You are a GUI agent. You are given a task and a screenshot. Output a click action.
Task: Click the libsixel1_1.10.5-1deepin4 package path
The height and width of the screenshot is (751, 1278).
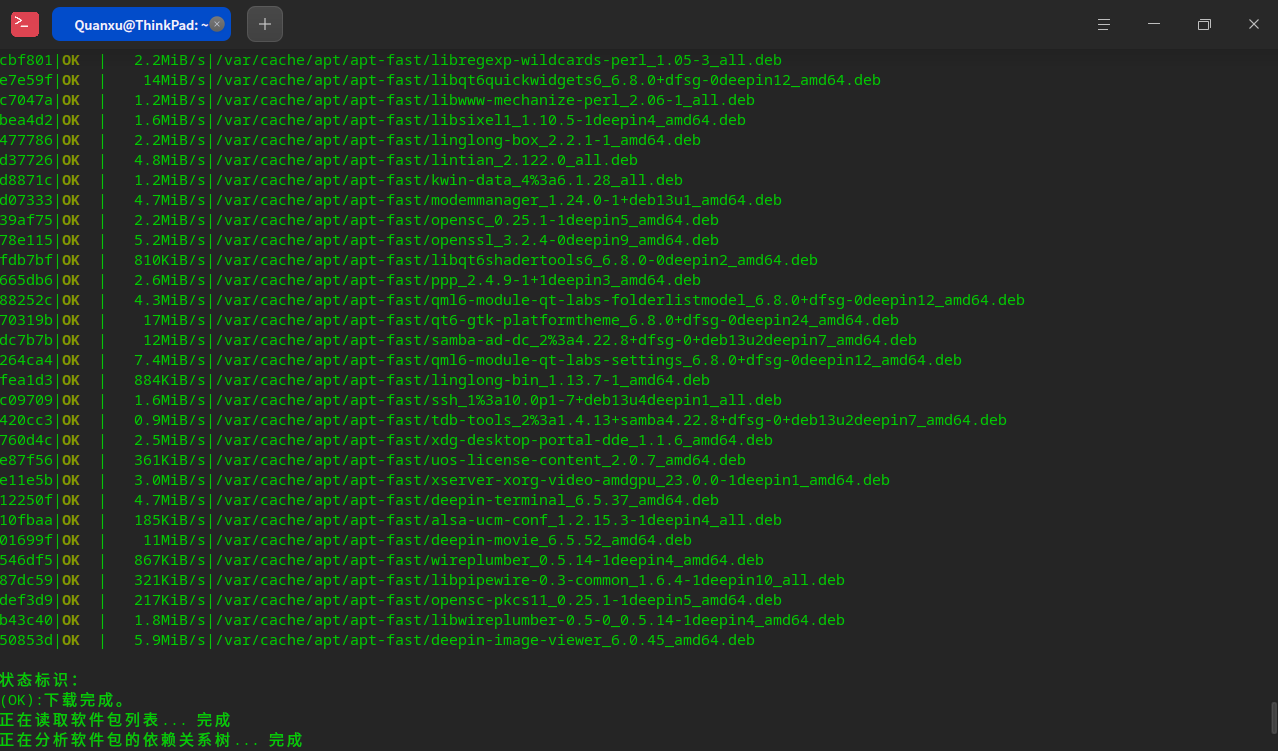pos(481,120)
